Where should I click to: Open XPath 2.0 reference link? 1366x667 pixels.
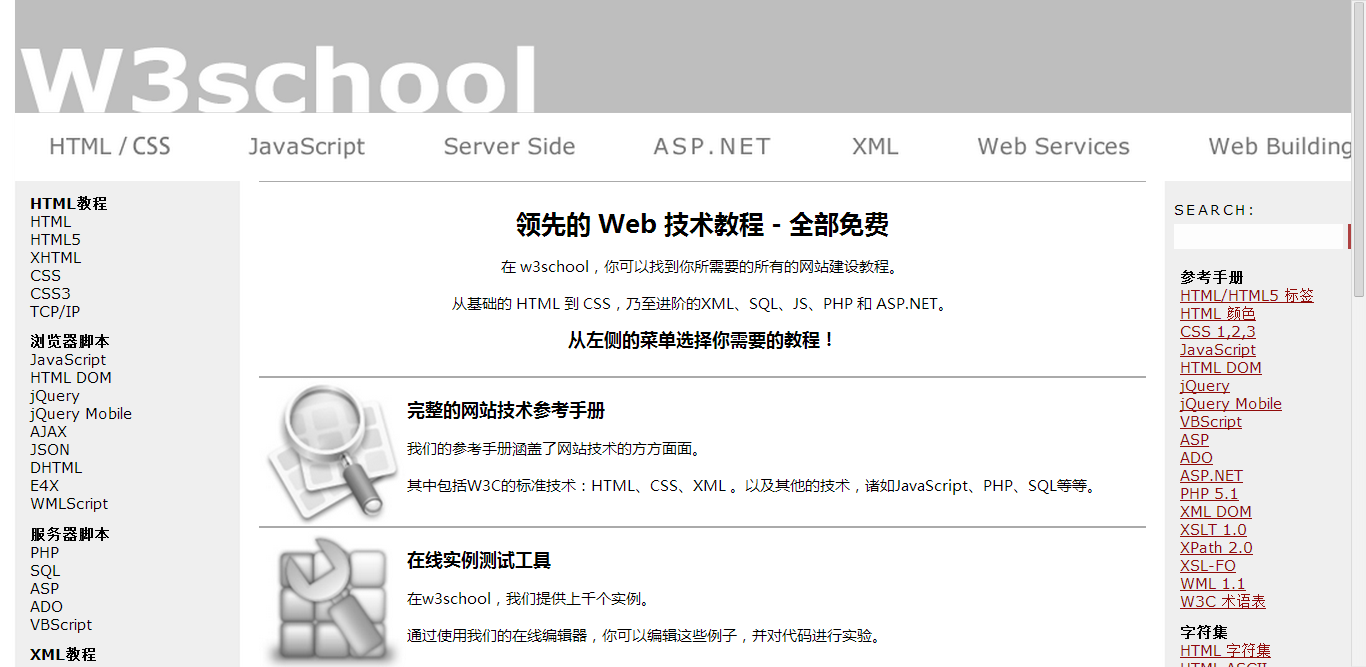click(1216, 548)
